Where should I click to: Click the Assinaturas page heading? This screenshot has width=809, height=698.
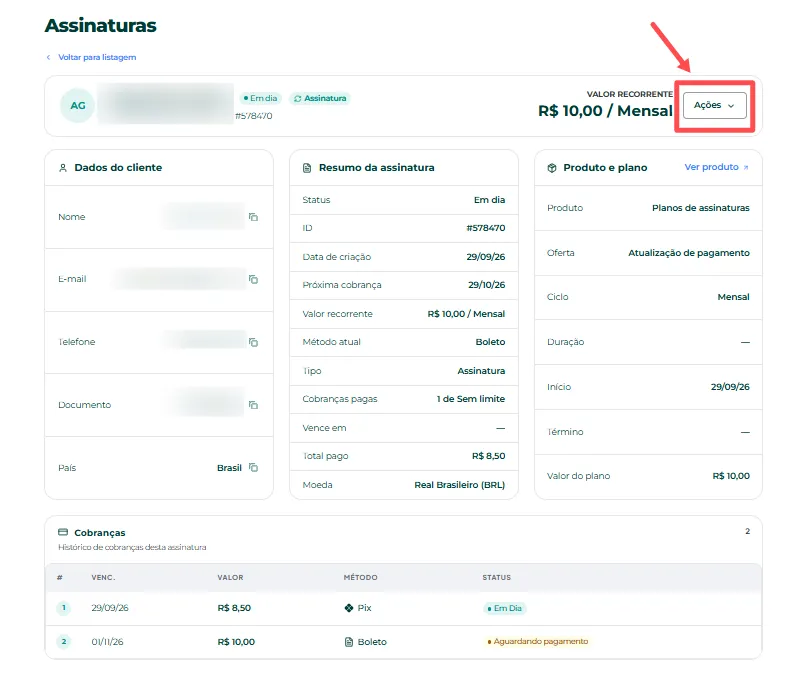click(101, 25)
